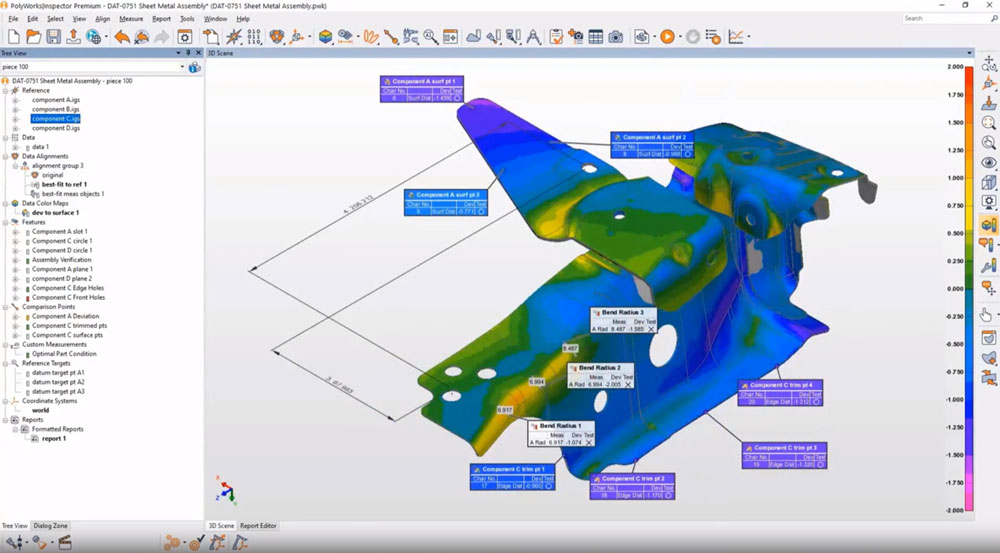The width and height of the screenshot is (1000, 553).
Task: Collapse the Data Alignments branch
Action: click(5, 156)
